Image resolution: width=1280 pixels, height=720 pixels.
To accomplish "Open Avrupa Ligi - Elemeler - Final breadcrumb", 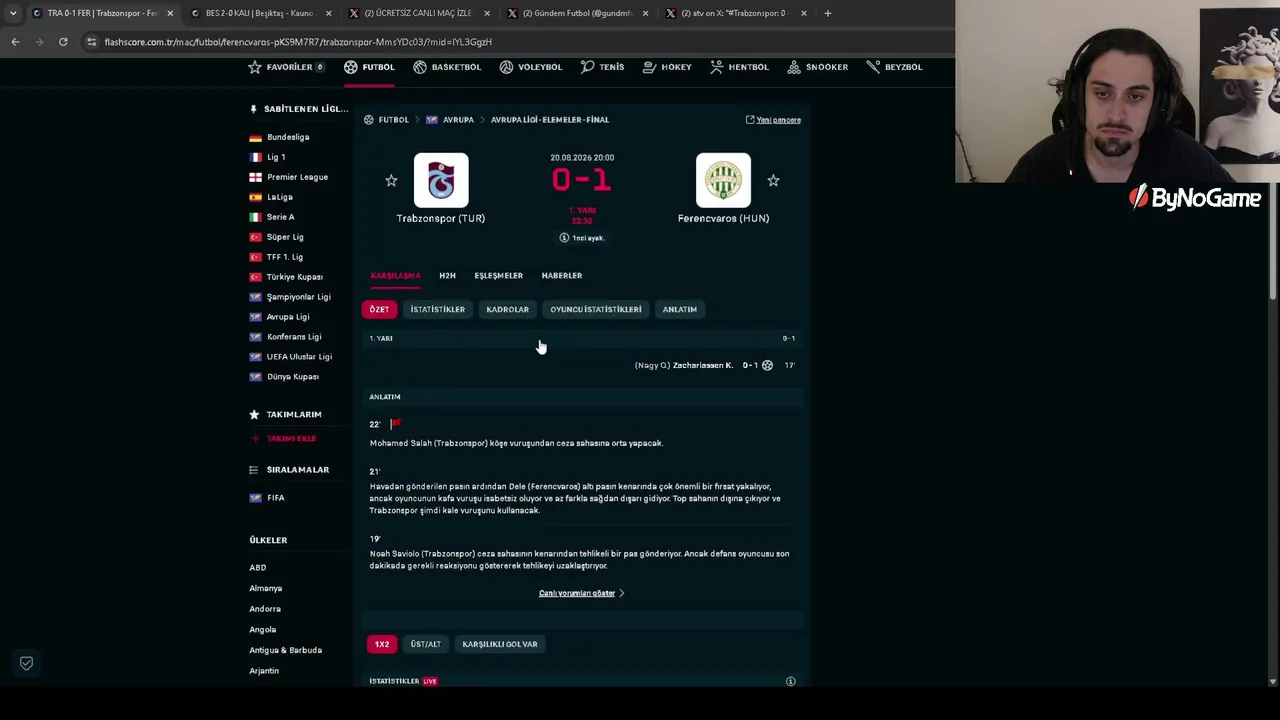I will coord(550,120).
